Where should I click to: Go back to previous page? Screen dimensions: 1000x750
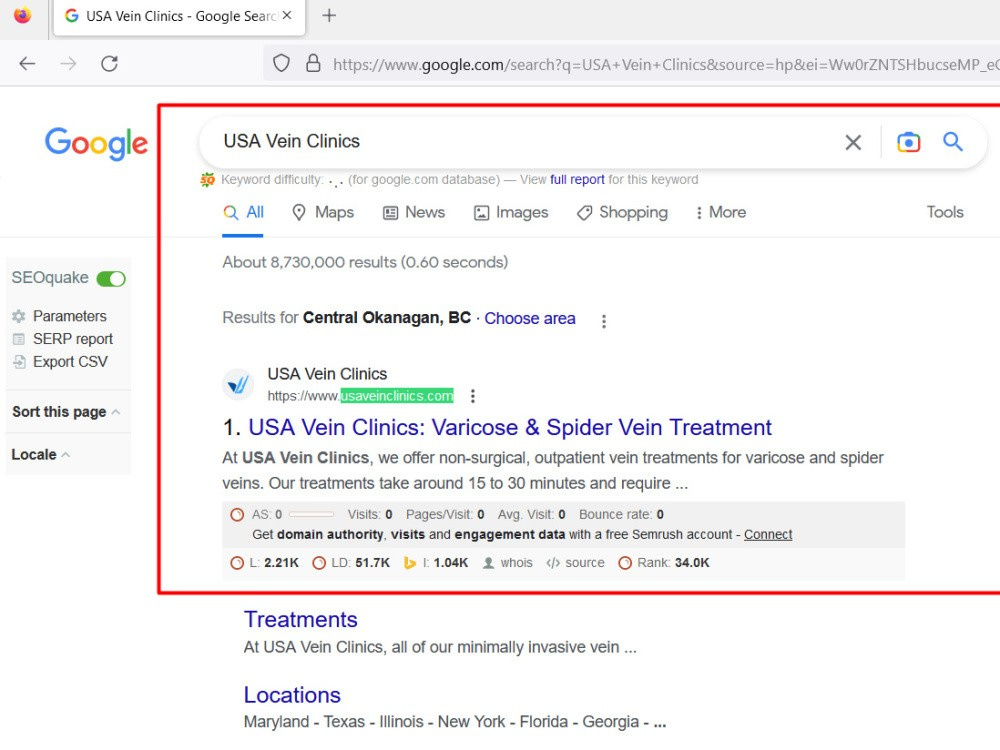point(27,63)
